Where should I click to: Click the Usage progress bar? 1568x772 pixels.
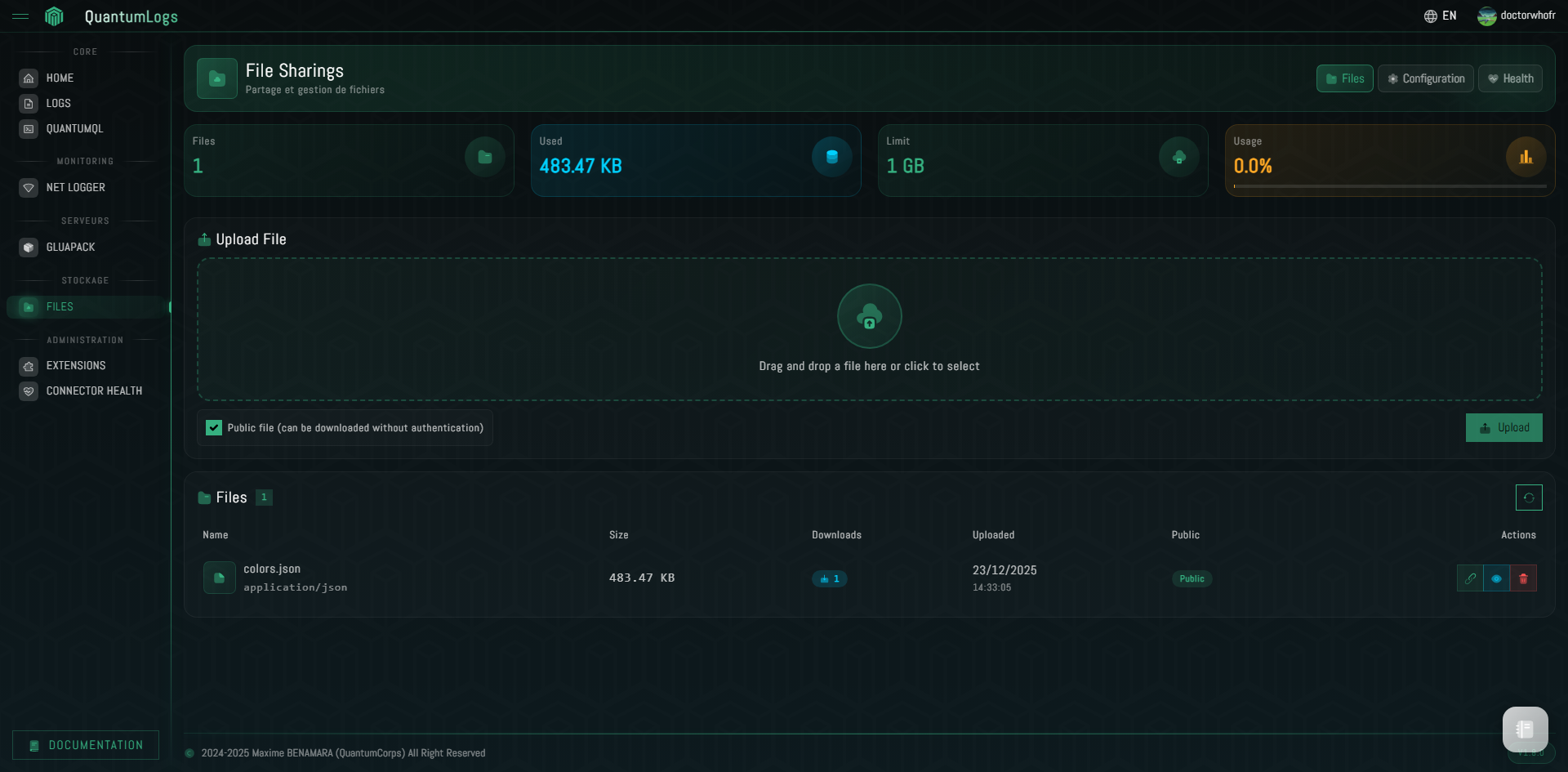1390,186
